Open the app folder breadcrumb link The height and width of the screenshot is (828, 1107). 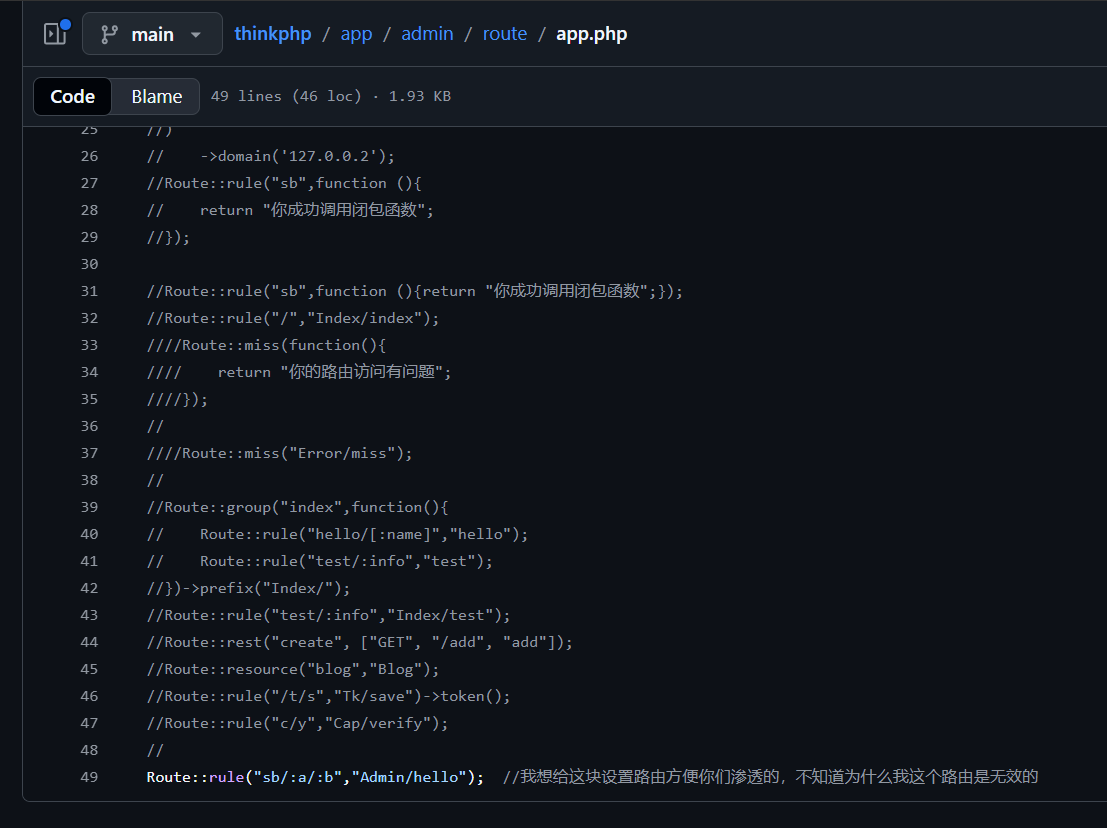tap(356, 34)
